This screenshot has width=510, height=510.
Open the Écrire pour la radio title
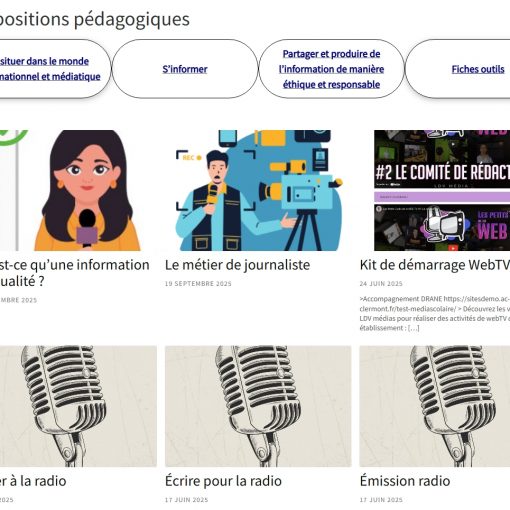(x=223, y=481)
